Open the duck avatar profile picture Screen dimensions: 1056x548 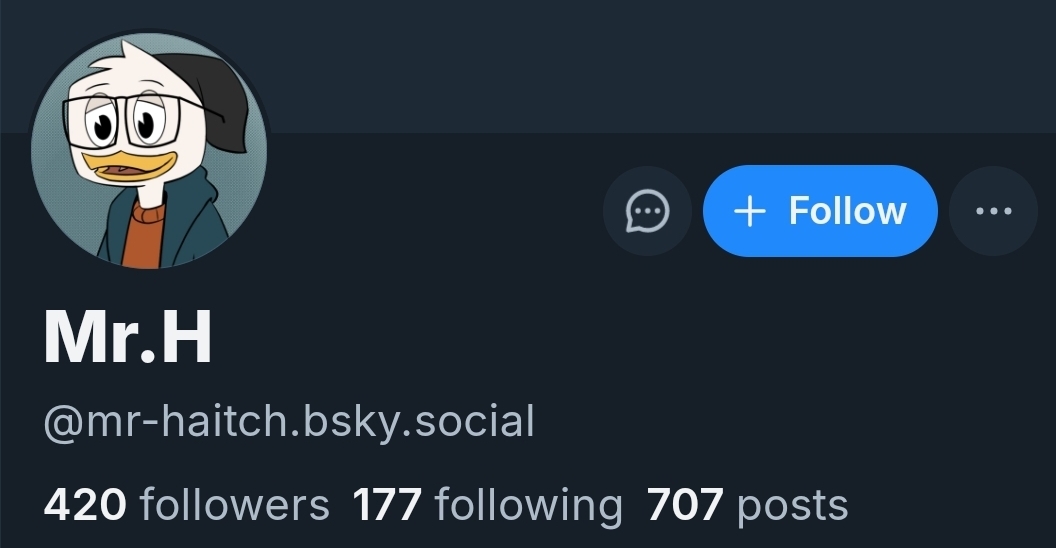(149, 151)
